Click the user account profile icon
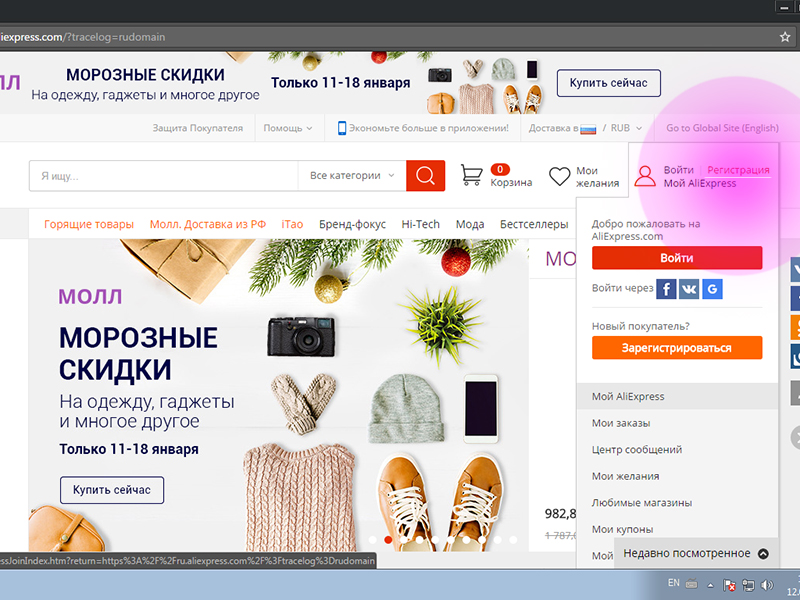The width and height of the screenshot is (800, 600). tap(645, 176)
